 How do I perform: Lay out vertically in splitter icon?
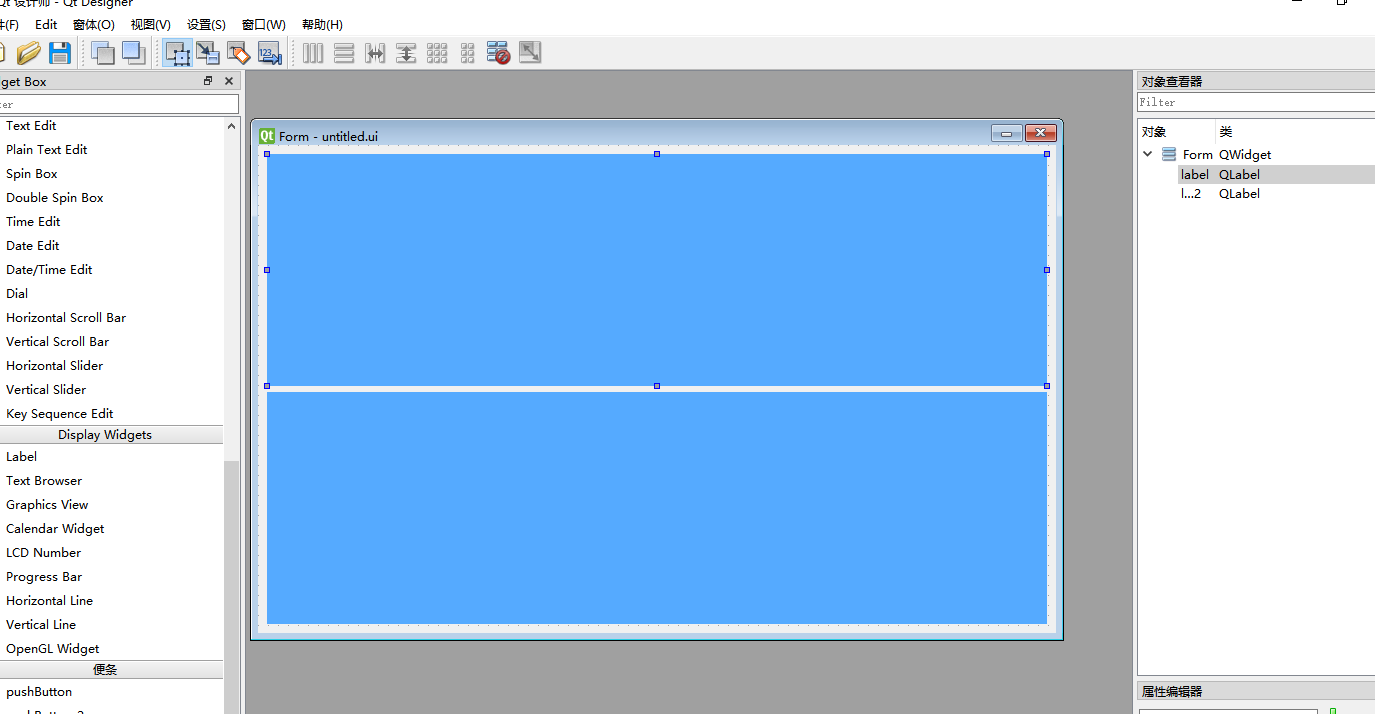[x=406, y=53]
